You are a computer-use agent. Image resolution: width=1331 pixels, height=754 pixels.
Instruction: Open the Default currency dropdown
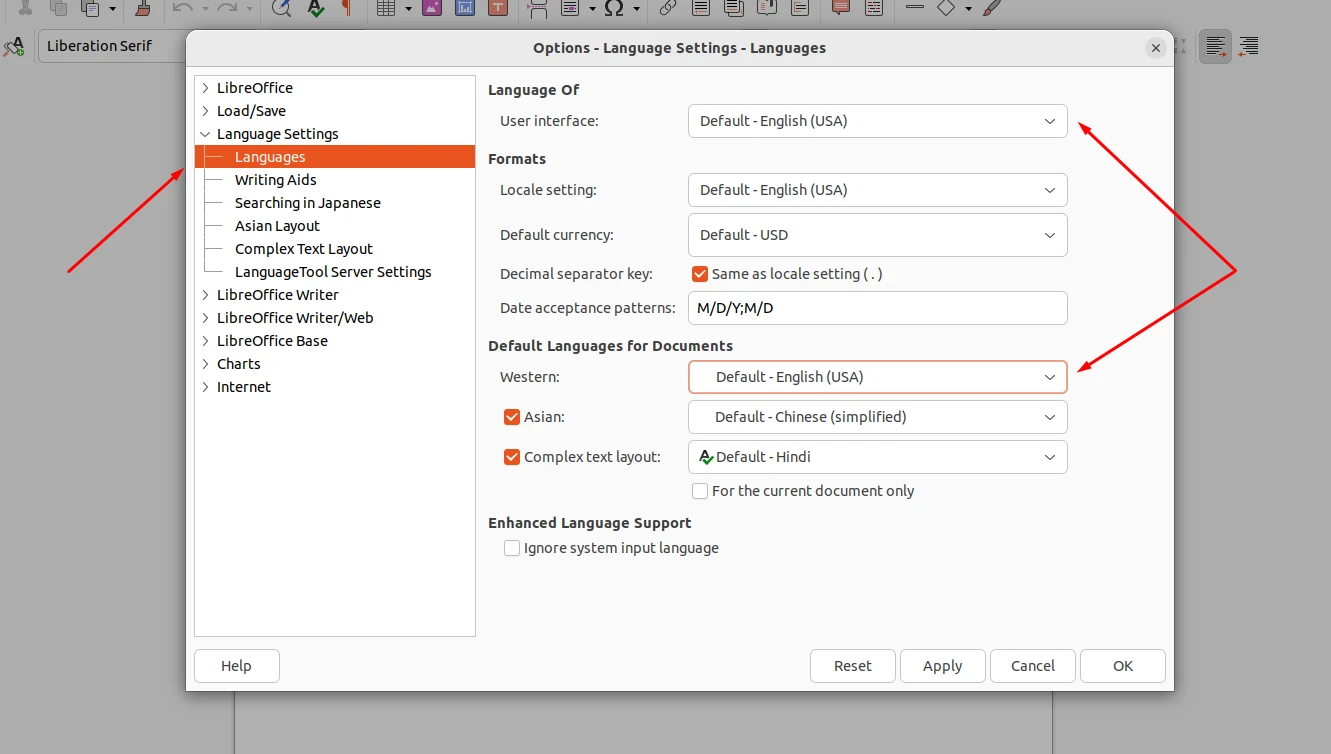click(x=878, y=235)
